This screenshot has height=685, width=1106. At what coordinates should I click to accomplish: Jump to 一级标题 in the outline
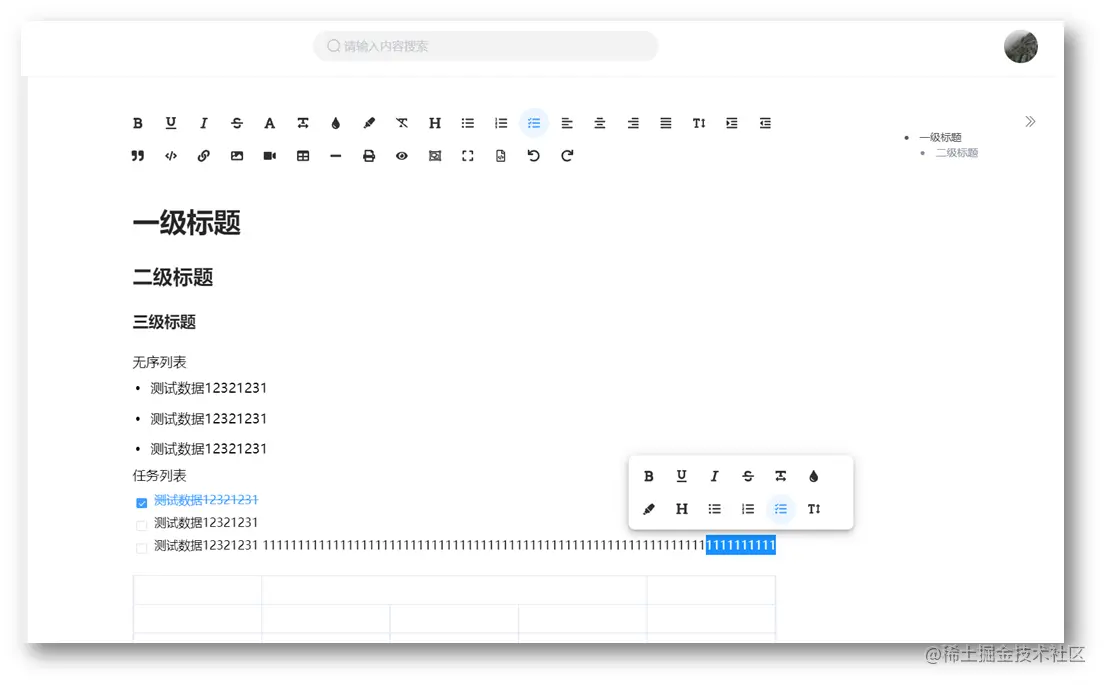coord(940,137)
